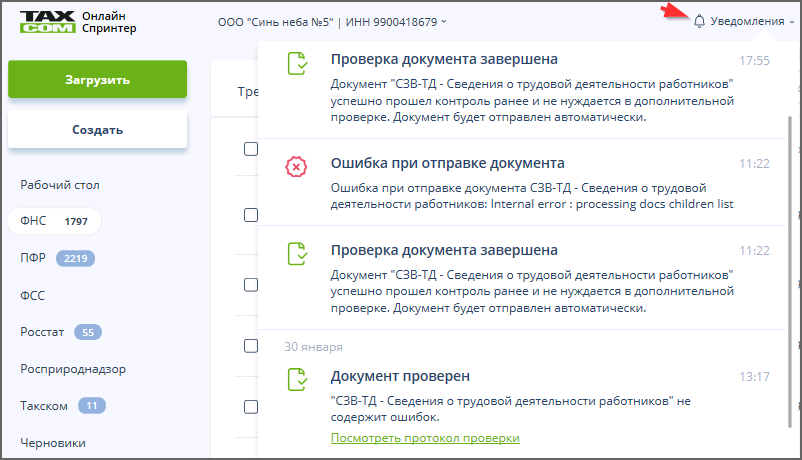Click the green document icon under the error notification

tap(296, 254)
